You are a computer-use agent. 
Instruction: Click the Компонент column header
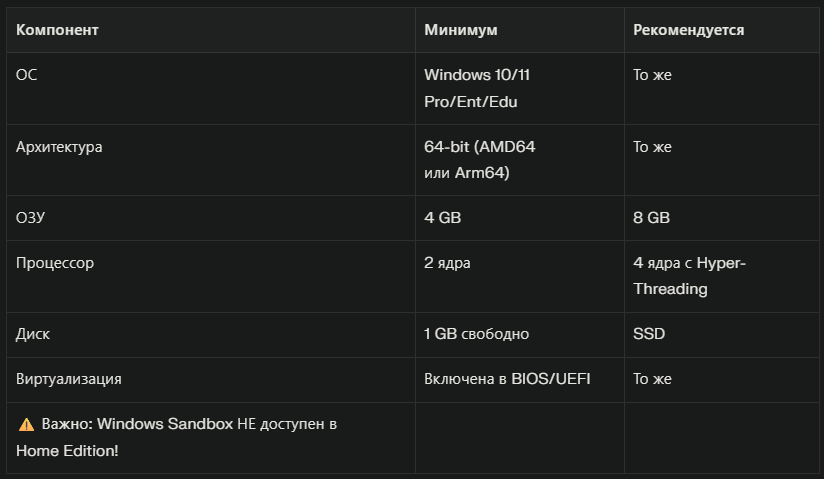click(57, 30)
